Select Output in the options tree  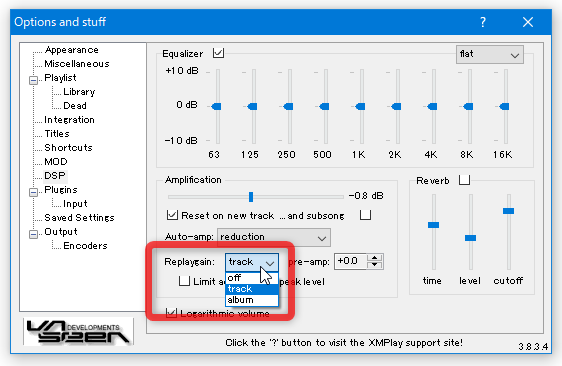click(61, 232)
